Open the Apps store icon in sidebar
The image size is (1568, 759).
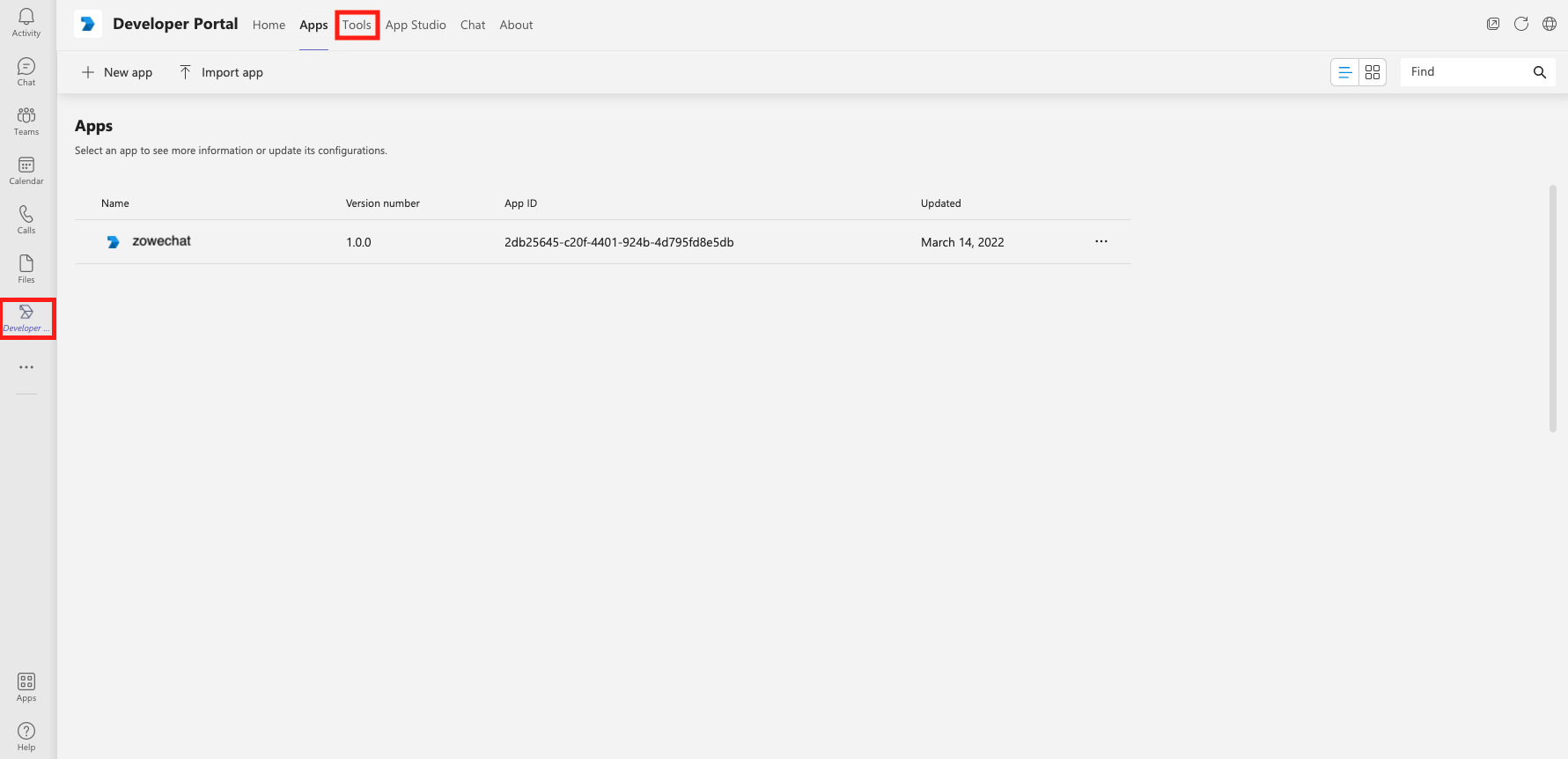[26, 688]
